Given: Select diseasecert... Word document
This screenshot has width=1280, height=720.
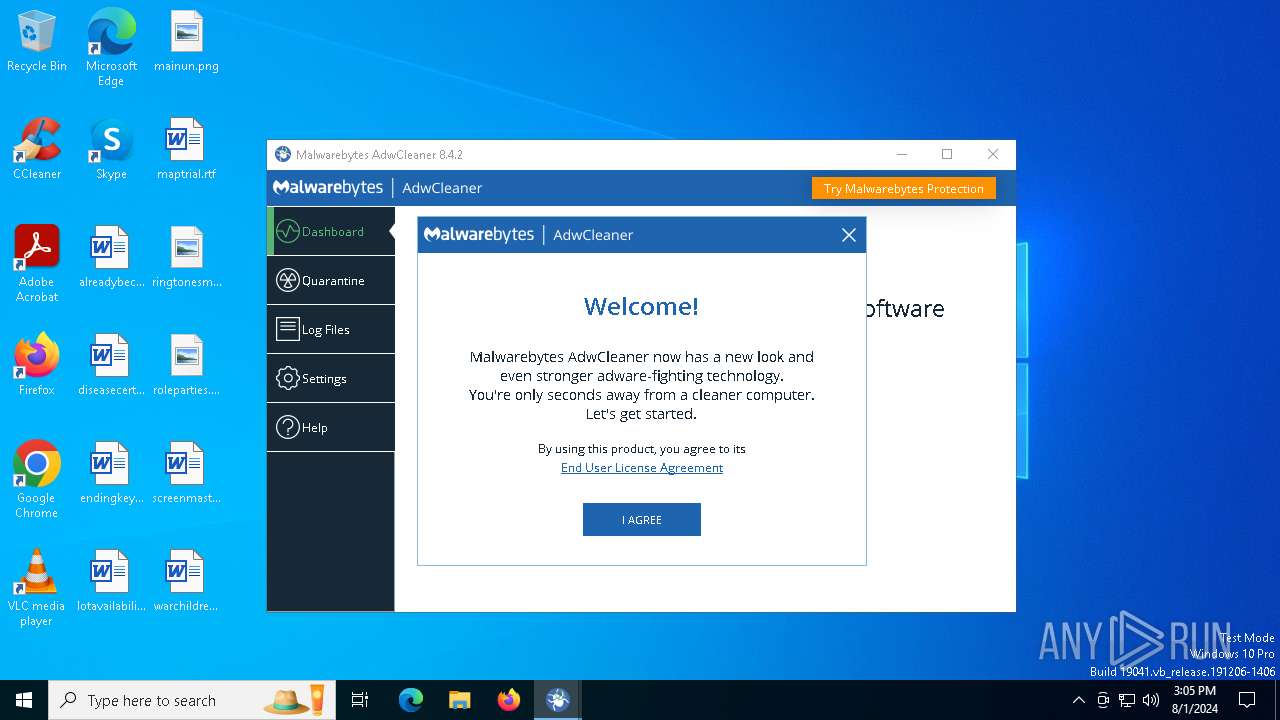Looking at the screenshot, I should (111, 366).
